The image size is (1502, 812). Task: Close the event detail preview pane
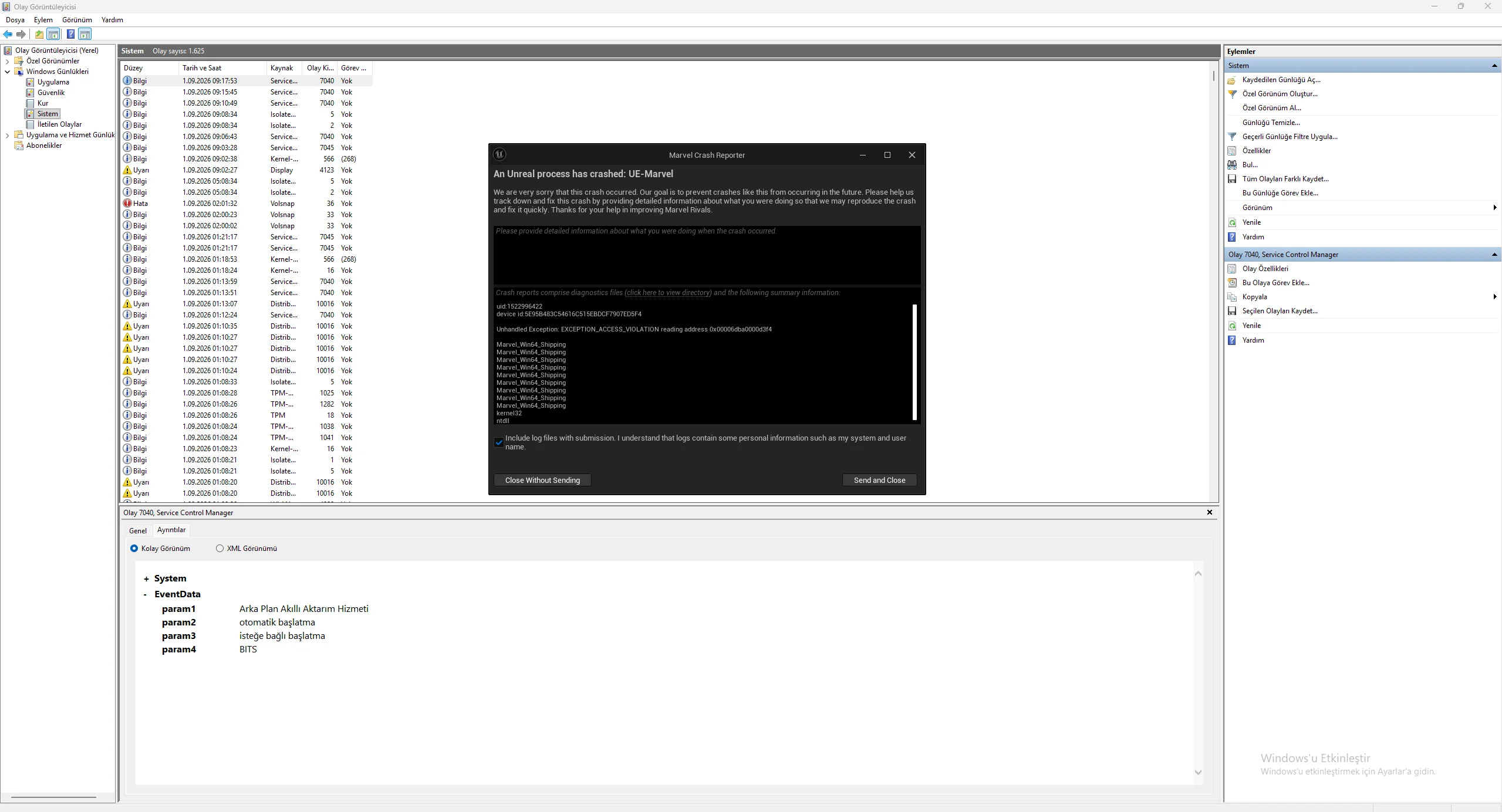point(1209,512)
